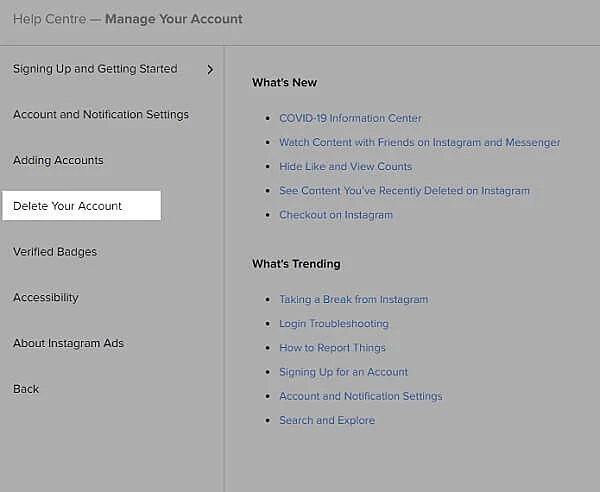Image resolution: width=600 pixels, height=492 pixels.
Task: Click Hide Like and View Counts link
Action: (345, 167)
